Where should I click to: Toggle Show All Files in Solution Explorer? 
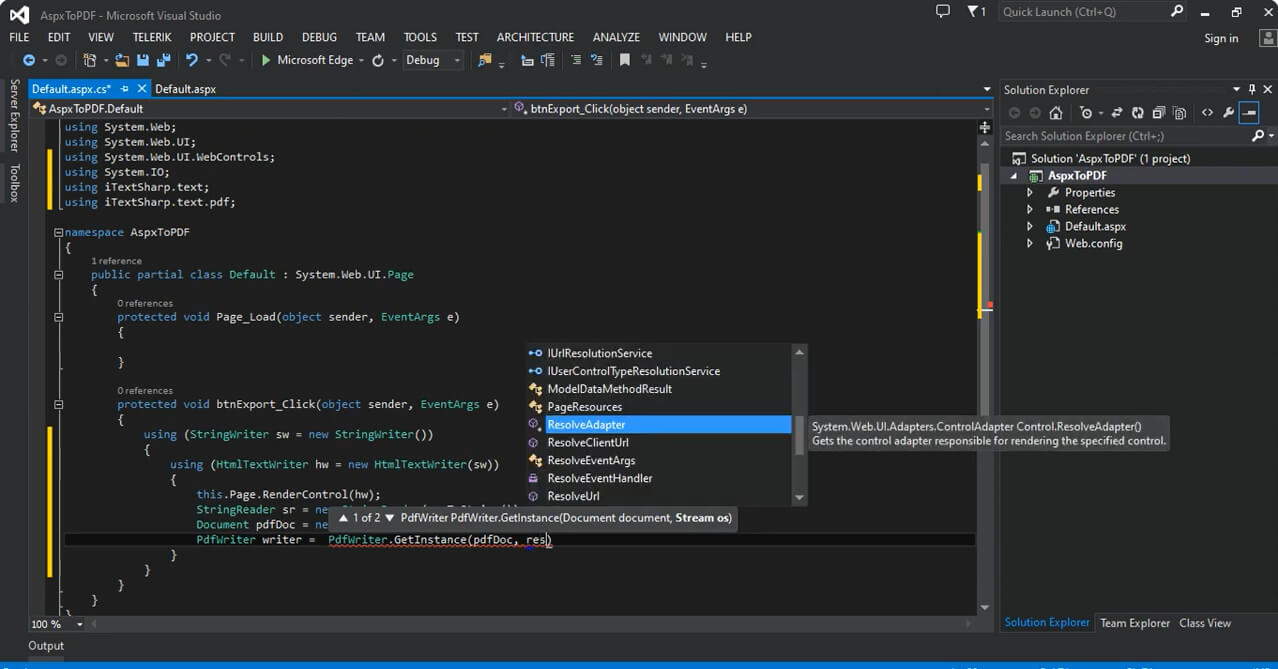click(x=1180, y=113)
